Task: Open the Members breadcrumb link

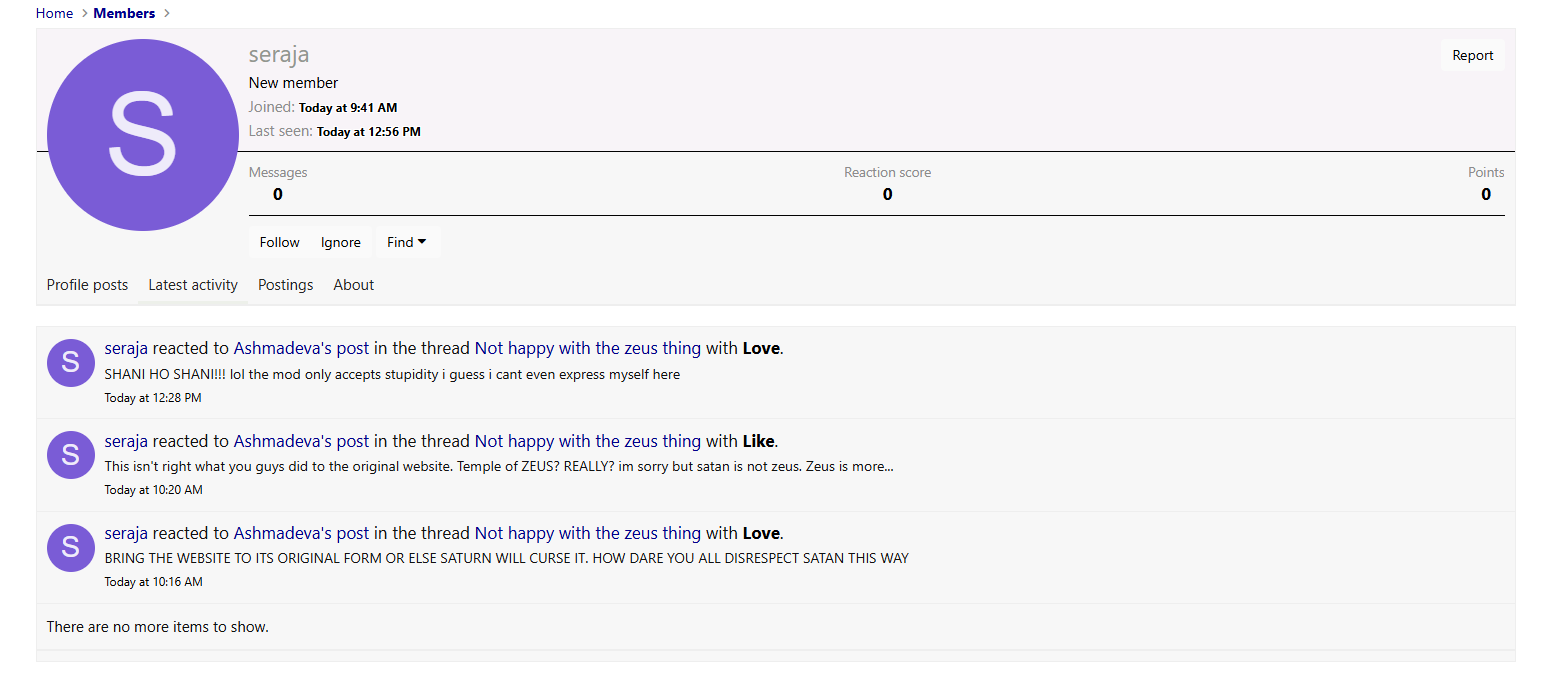Action: (x=124, y=13)
